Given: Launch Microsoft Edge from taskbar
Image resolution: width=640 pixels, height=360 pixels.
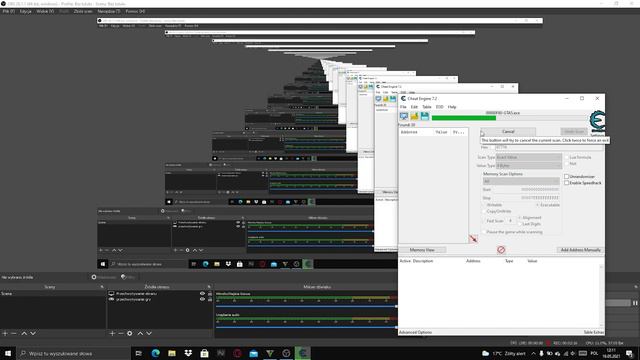Looking at the screenshot, I should click(156, 353).
